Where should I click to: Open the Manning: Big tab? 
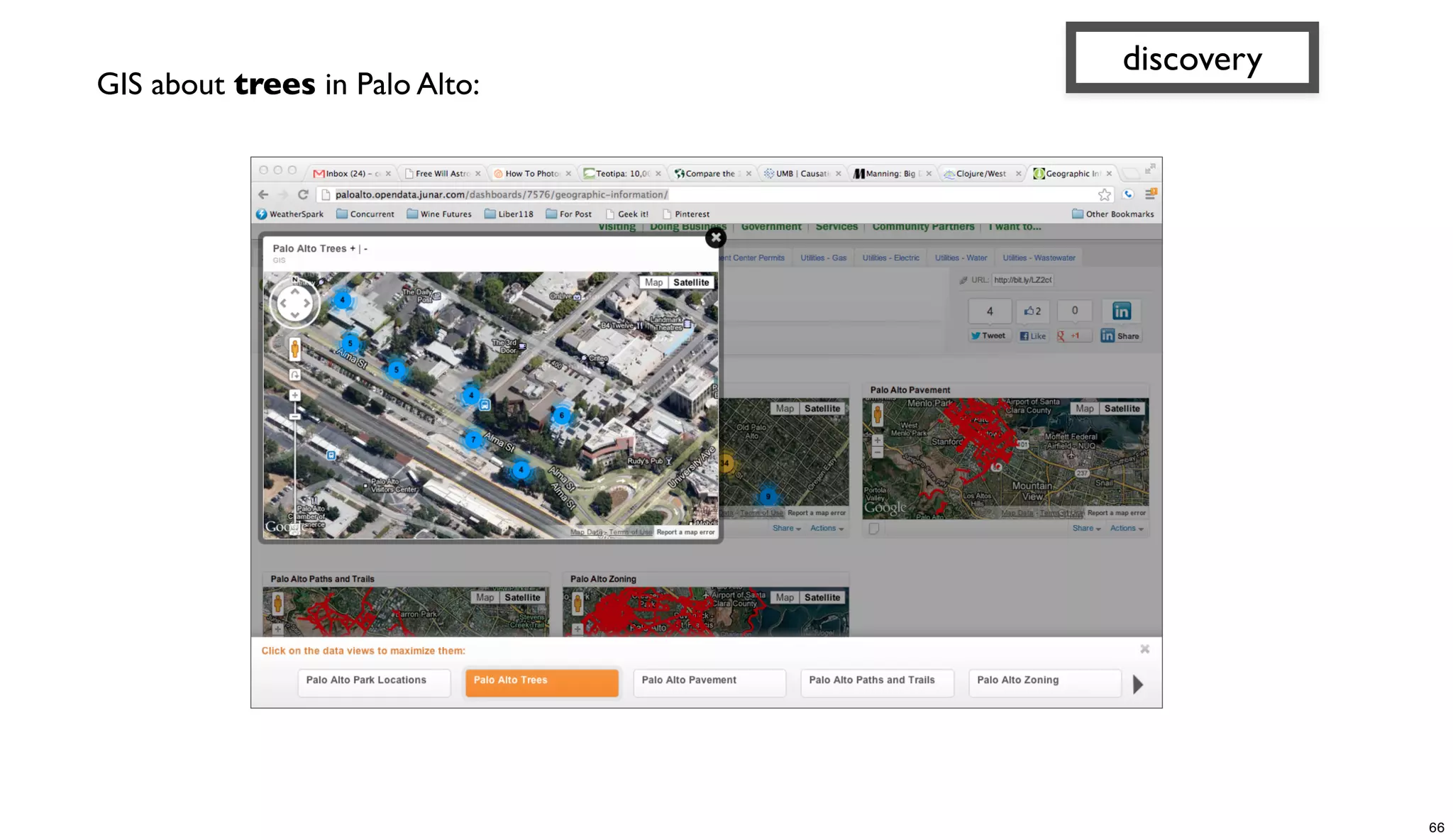(891, 173)
